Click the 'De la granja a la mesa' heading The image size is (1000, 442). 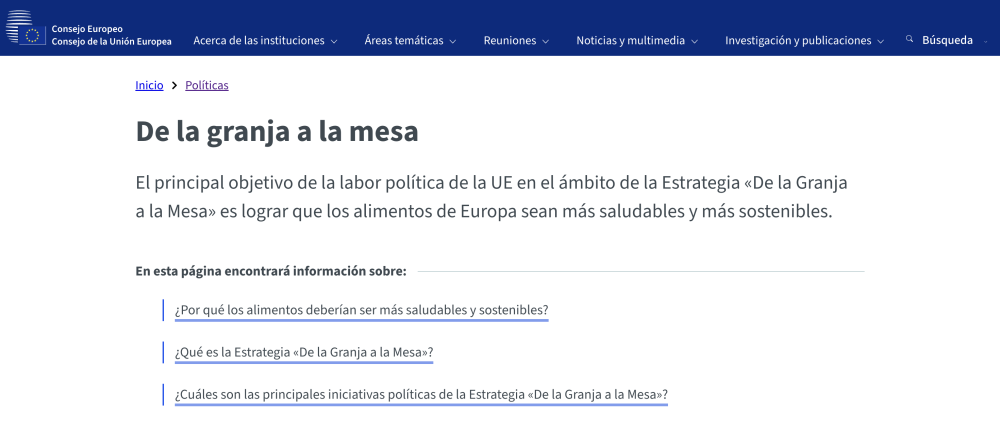click(277, 132)
